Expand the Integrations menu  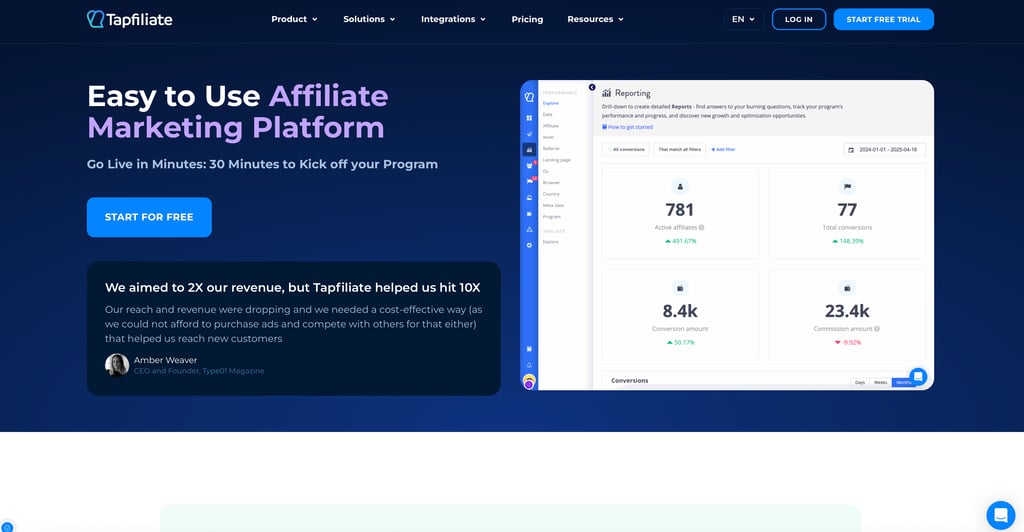click(x=453, y=20)
